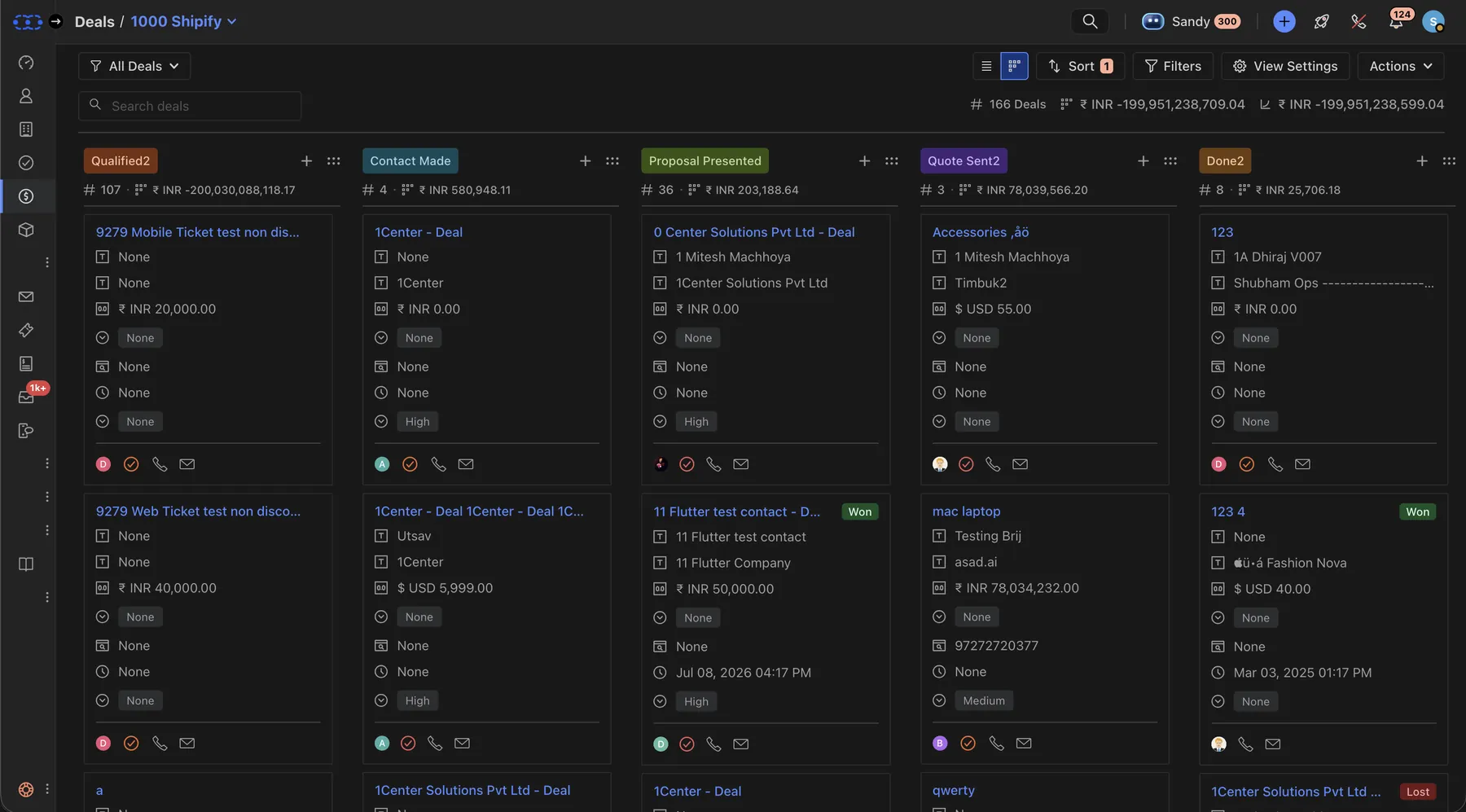
Task: Open the 0 Center Solutions Pvt Ltd - Deal
Action: pyautogui.click(x=754, y=232)
